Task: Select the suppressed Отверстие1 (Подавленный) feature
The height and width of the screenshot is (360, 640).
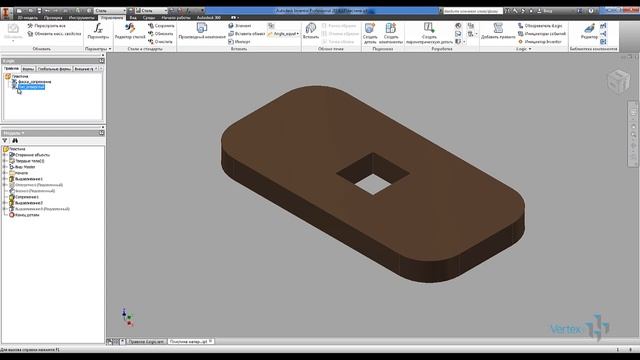Action: (x=39, y=185)
